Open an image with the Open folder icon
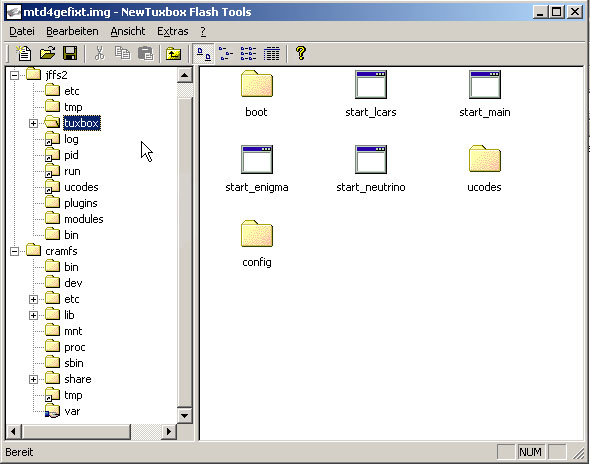The image size is (590, 464). [x=47, y=53]
